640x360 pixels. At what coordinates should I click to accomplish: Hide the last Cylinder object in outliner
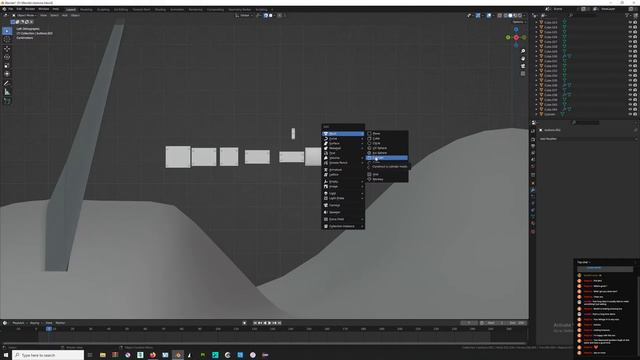(x=630, y=114)
